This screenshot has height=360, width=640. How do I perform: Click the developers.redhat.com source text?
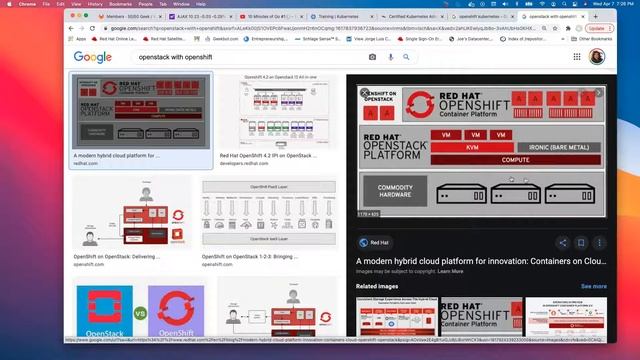pyautogui.click(x=244, y=163)
